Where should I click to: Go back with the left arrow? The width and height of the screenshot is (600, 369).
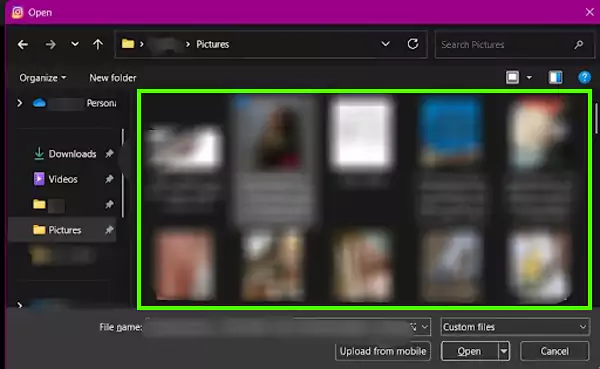point(23,45)
